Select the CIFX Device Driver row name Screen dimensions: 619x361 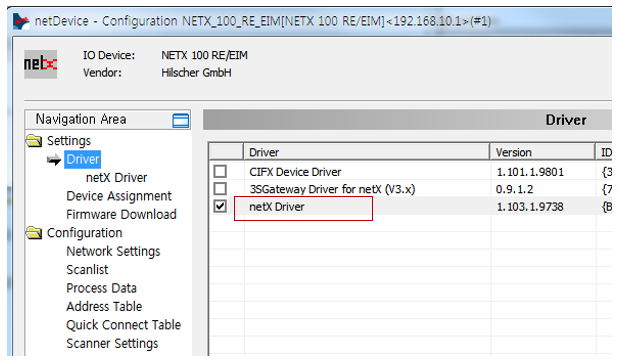295,172
